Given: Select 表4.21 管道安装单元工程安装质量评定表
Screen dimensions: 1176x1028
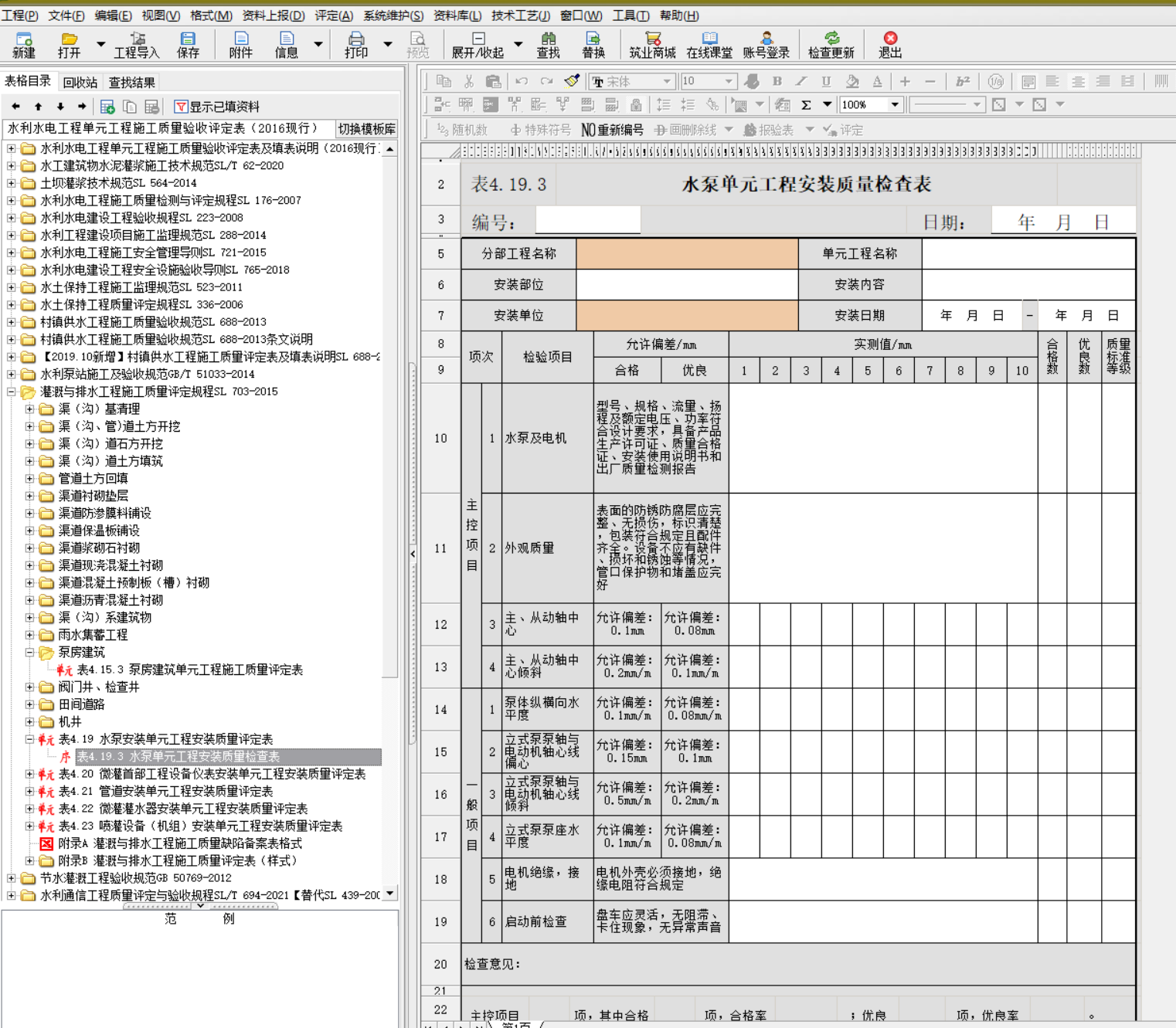Looking at the screenshot, I should click(165, 792).
